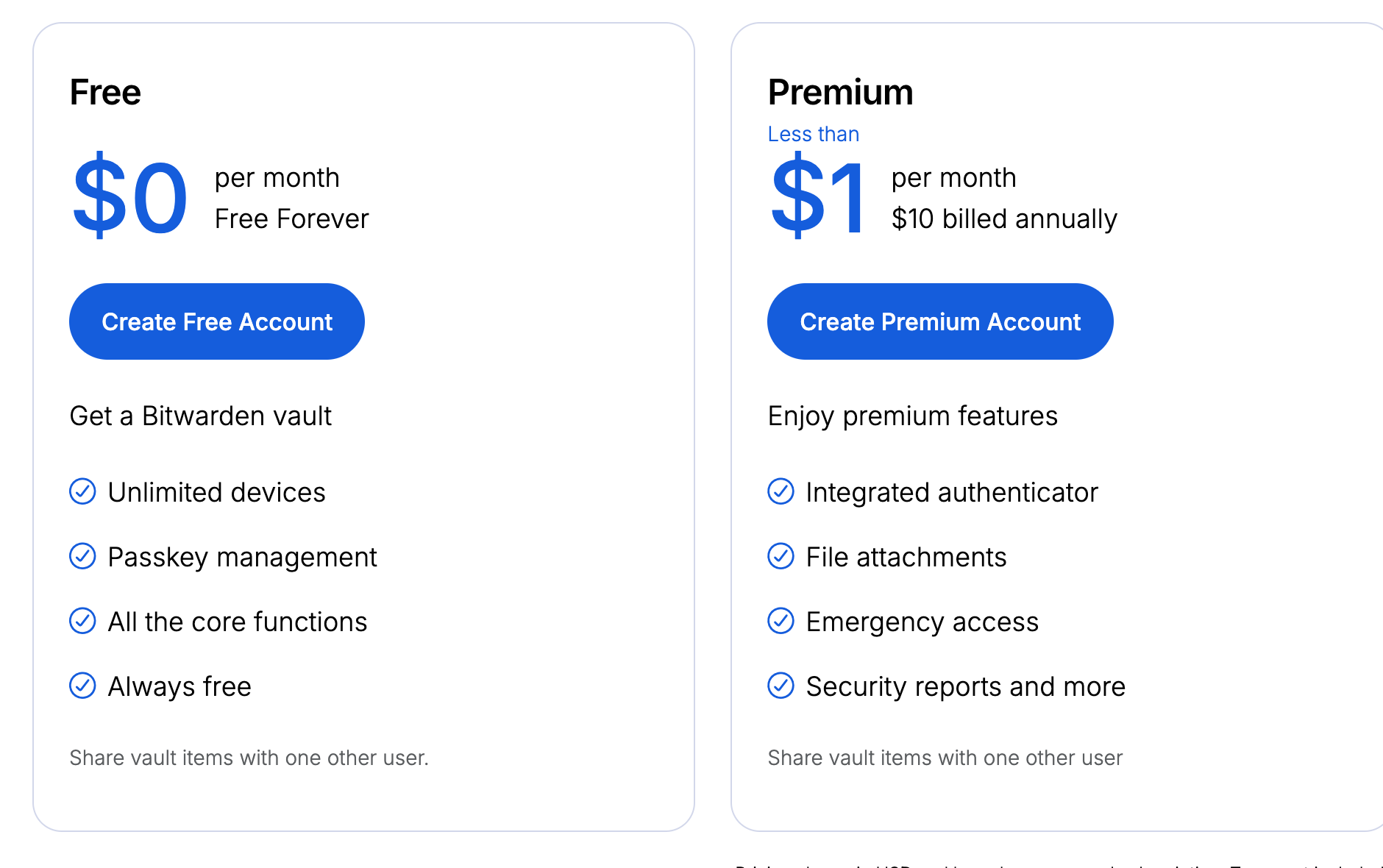Click the Create Free Account button
Screen dimensions: 1383x868
pyautogui.click(x=217, y=321)
